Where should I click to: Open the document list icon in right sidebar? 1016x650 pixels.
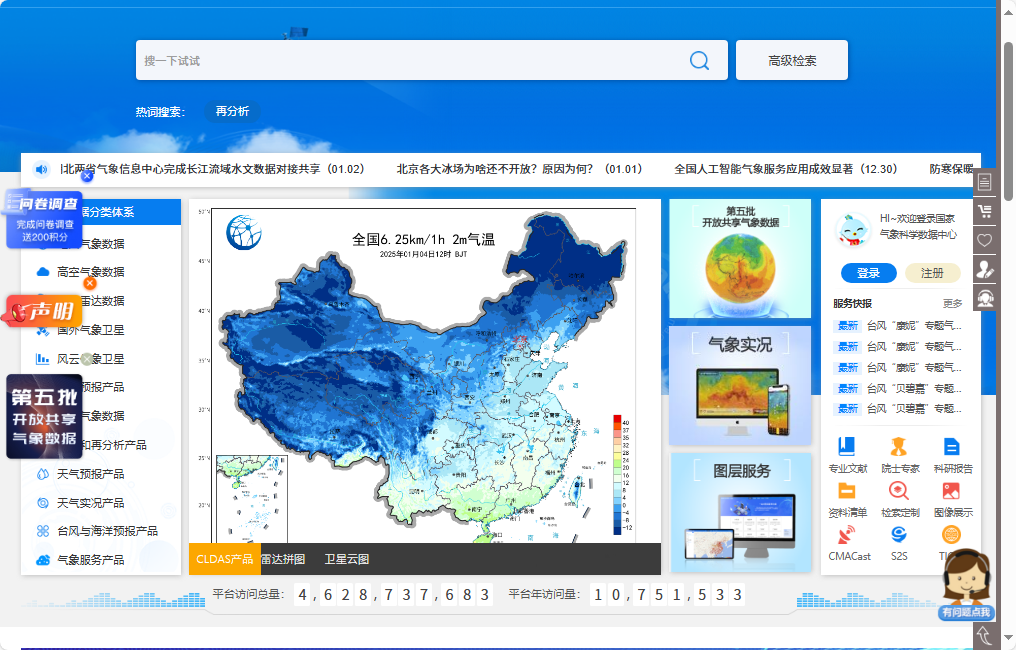pyautogui.click(x=984, y=183)
